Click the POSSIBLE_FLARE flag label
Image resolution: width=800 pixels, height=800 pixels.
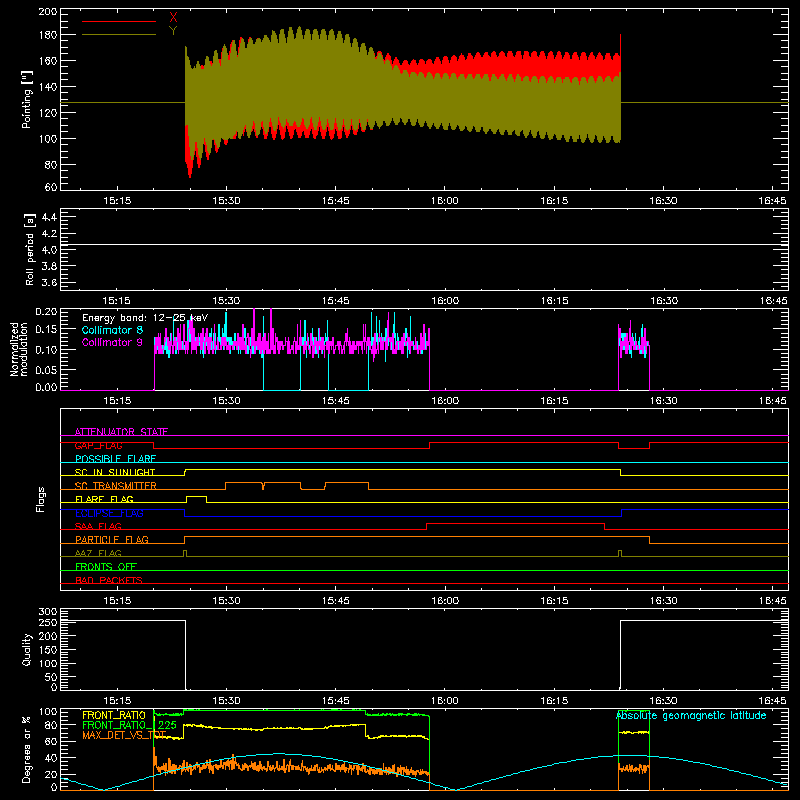pos(115,459)
